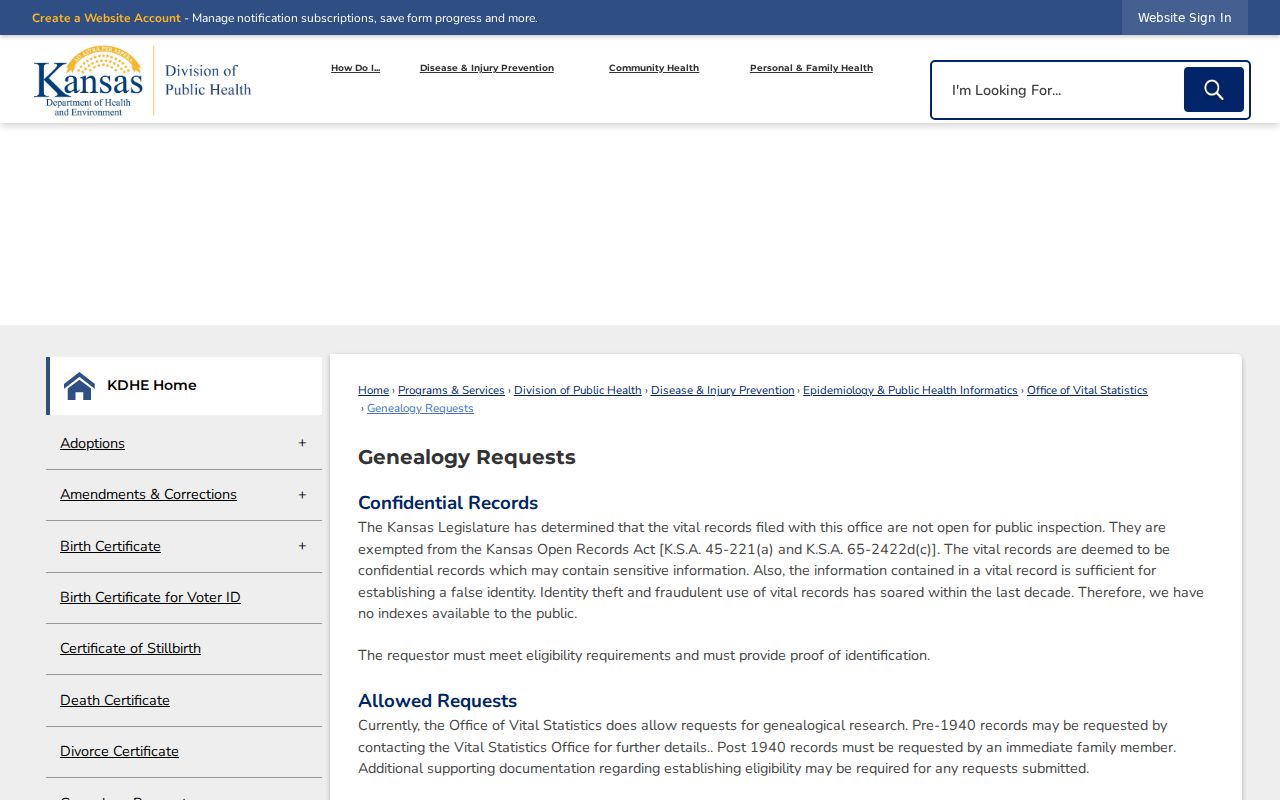Click Programs & Services breadcrumb

click(x=451, y=390)
